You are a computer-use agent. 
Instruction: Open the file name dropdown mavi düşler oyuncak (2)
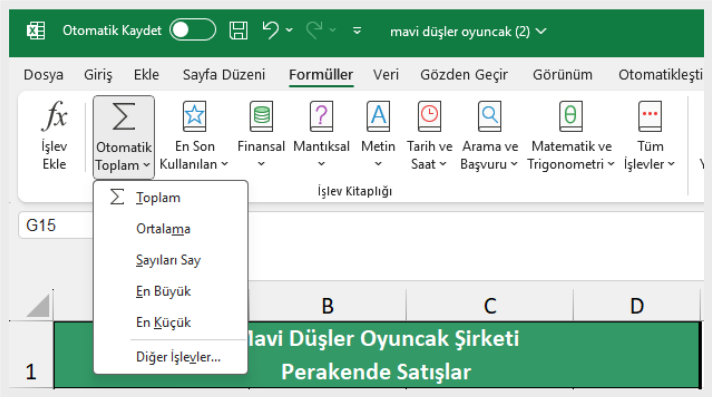468,31
